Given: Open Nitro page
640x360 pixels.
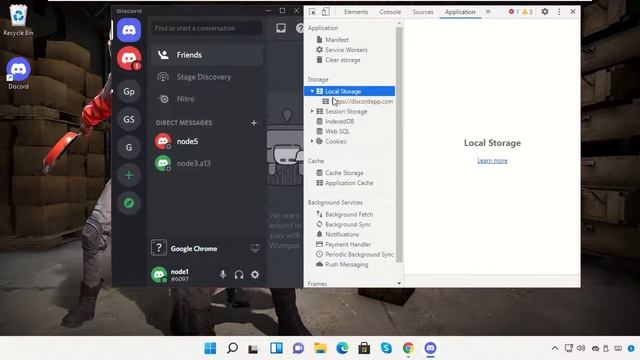Looking at the screenshot, I should point(207,99).
